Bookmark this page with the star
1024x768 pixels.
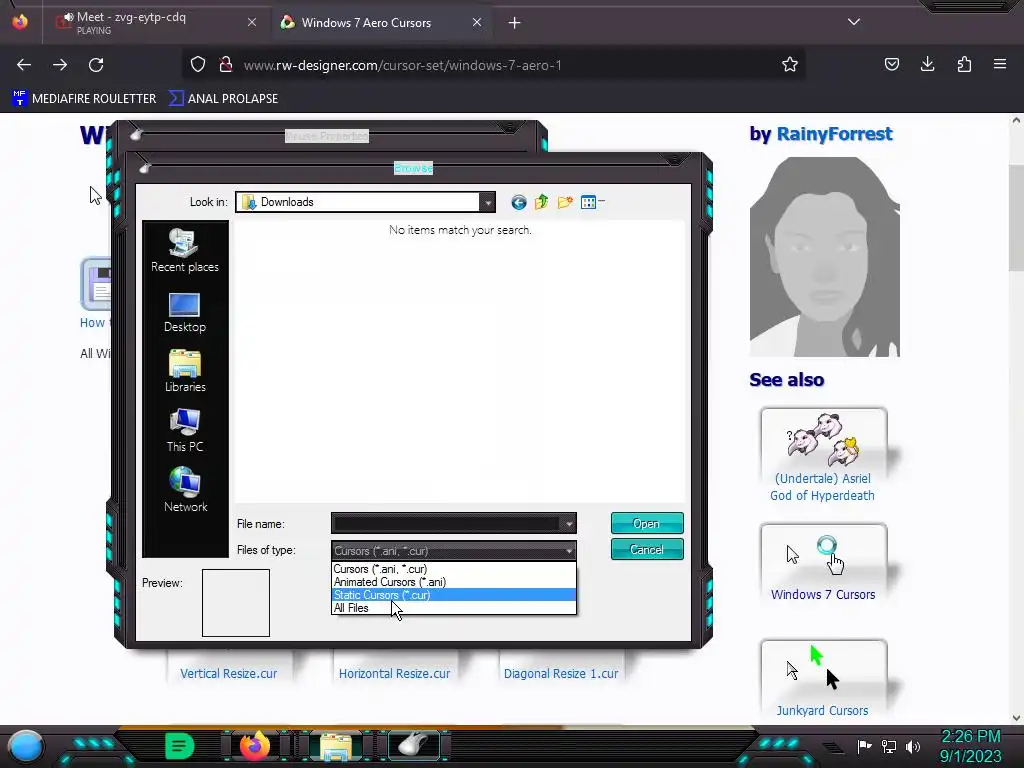point(790,64)
